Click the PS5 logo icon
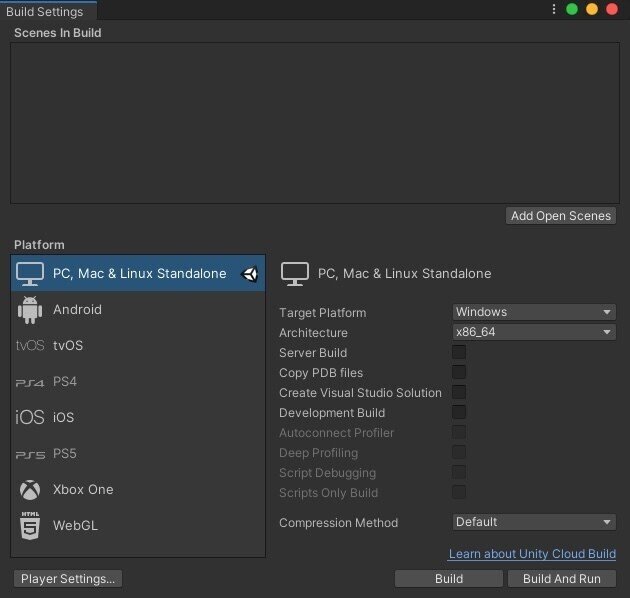 [30, 455]
